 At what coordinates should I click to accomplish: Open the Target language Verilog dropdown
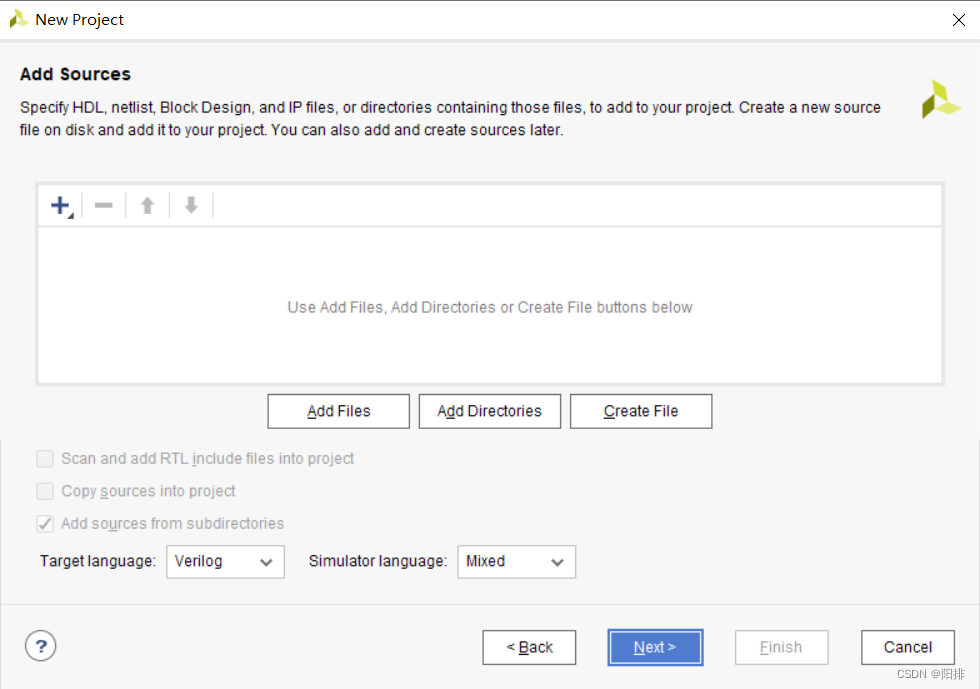pos(225,561)
